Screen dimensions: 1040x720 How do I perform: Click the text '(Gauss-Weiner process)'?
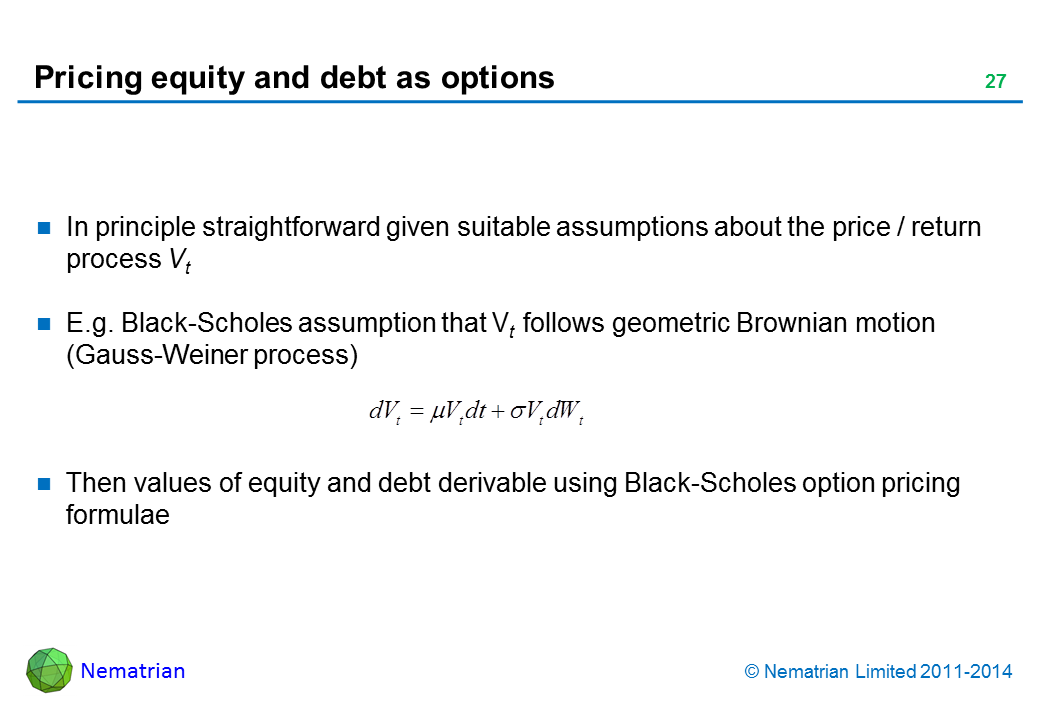pyautogui.click(x=211, y=355)
